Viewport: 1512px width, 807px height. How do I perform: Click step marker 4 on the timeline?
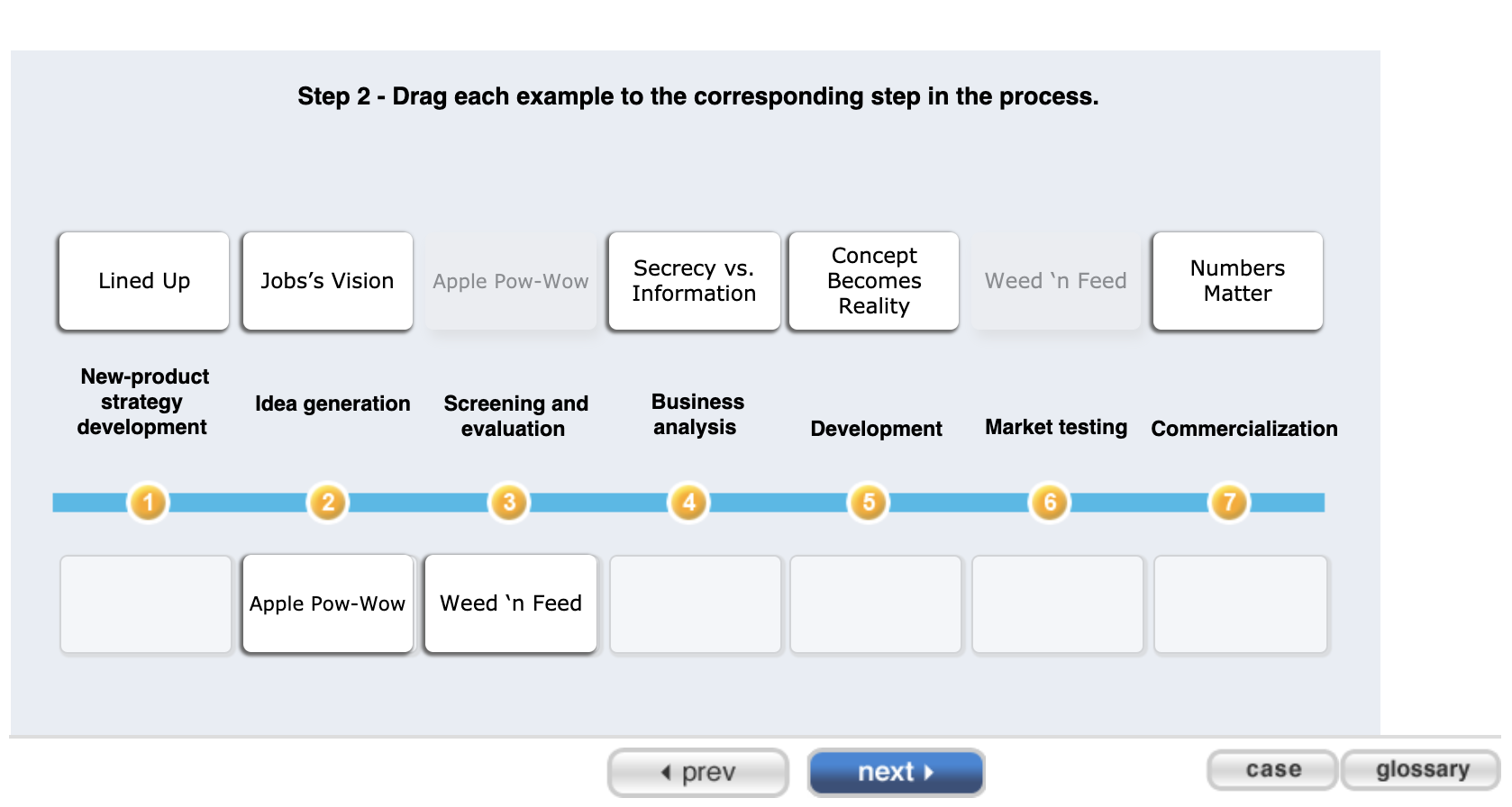point(688,502)
